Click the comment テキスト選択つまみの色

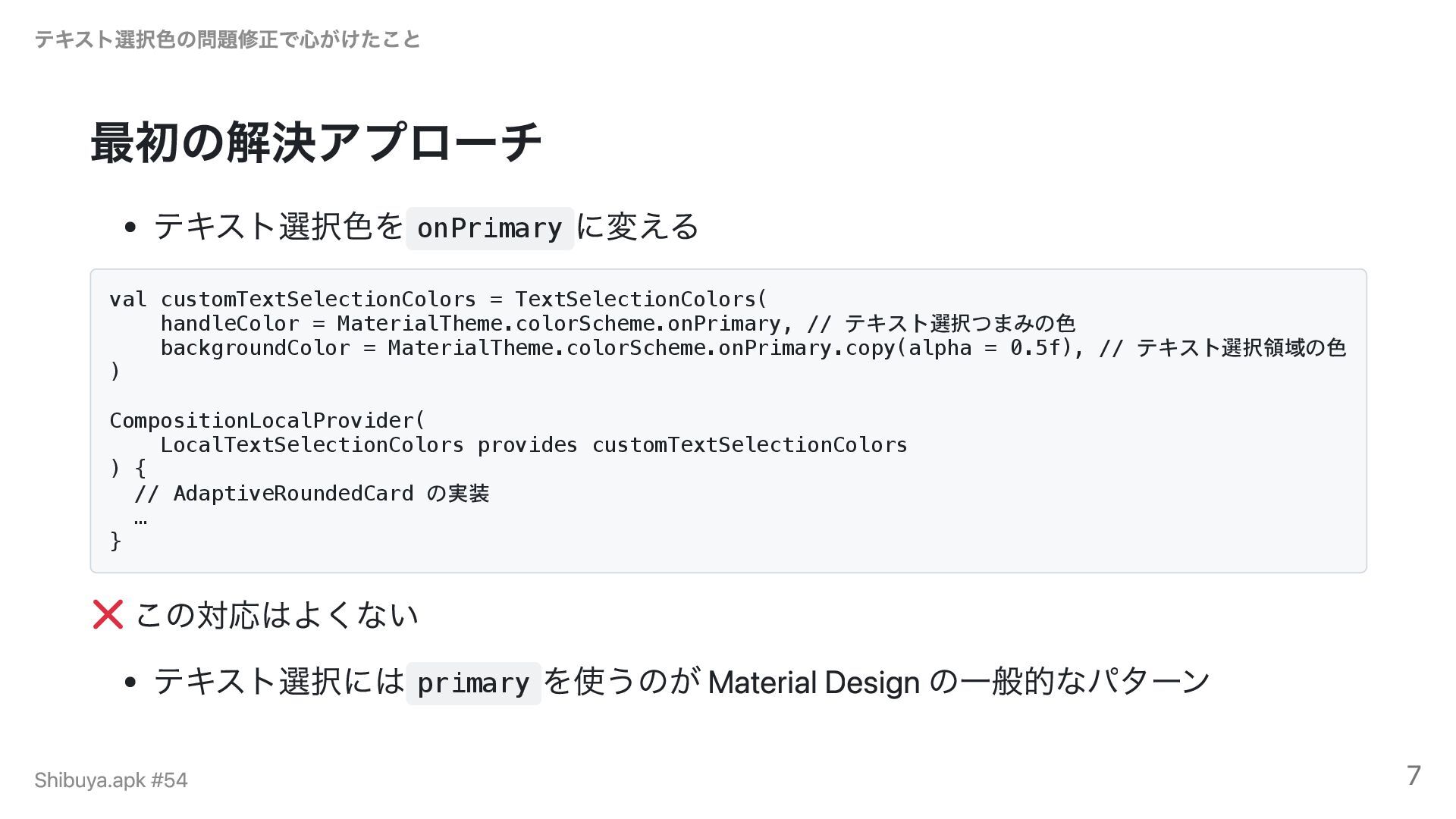(x=959, y=324)
